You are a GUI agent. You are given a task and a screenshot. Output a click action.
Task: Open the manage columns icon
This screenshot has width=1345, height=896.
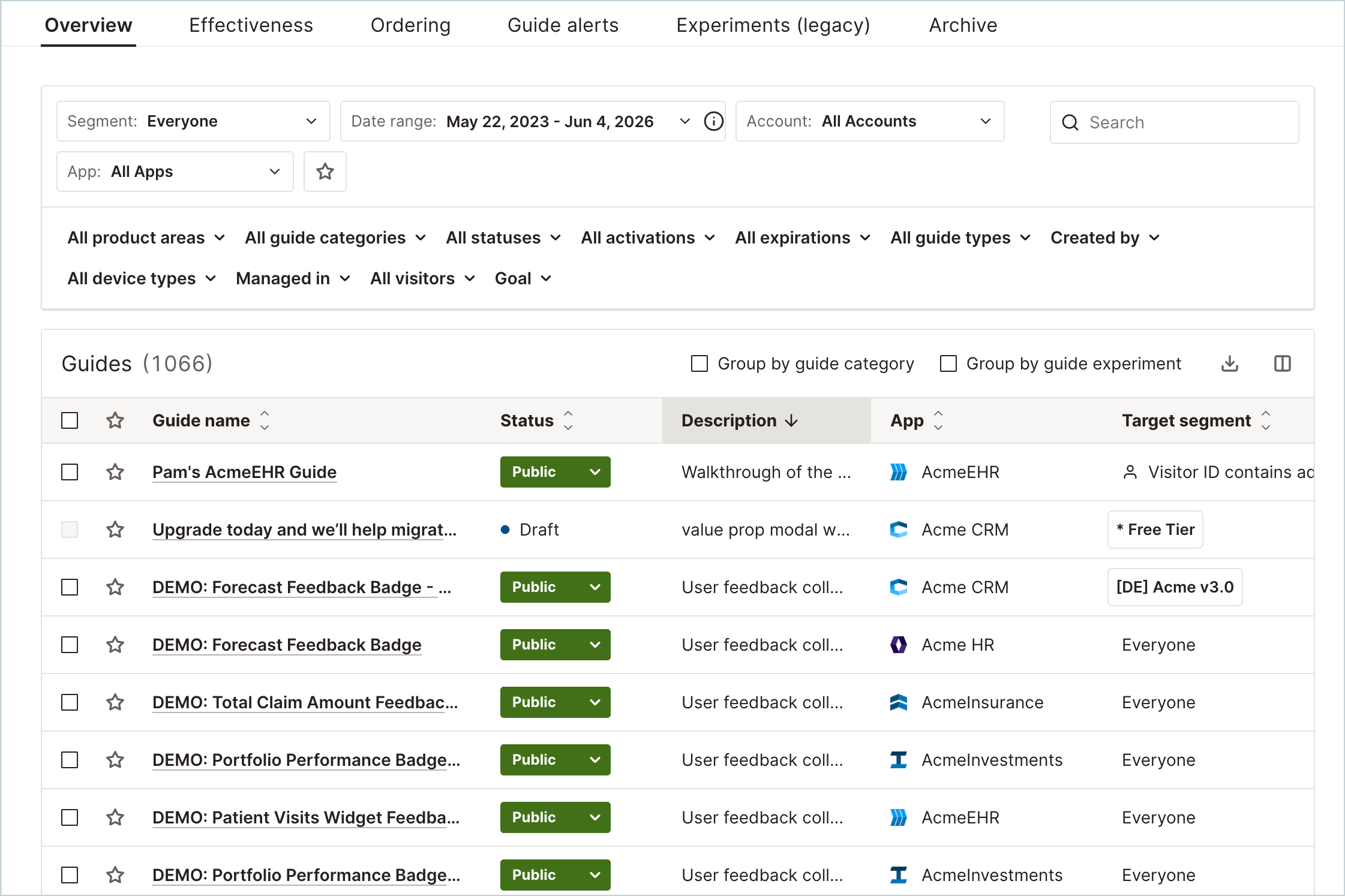[x=1283, y=363]
